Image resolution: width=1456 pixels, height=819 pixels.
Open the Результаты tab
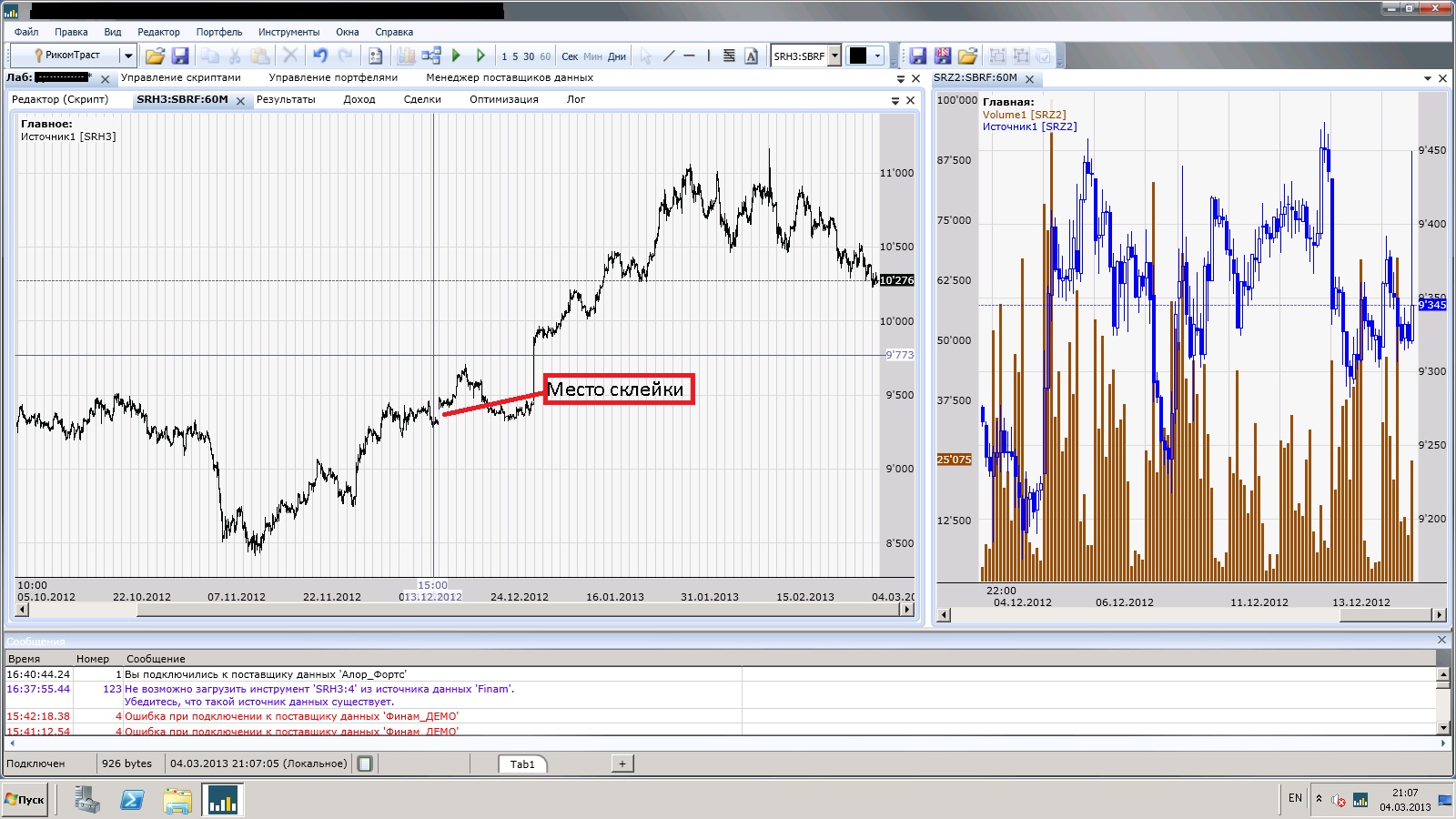(x=286, y=99)
